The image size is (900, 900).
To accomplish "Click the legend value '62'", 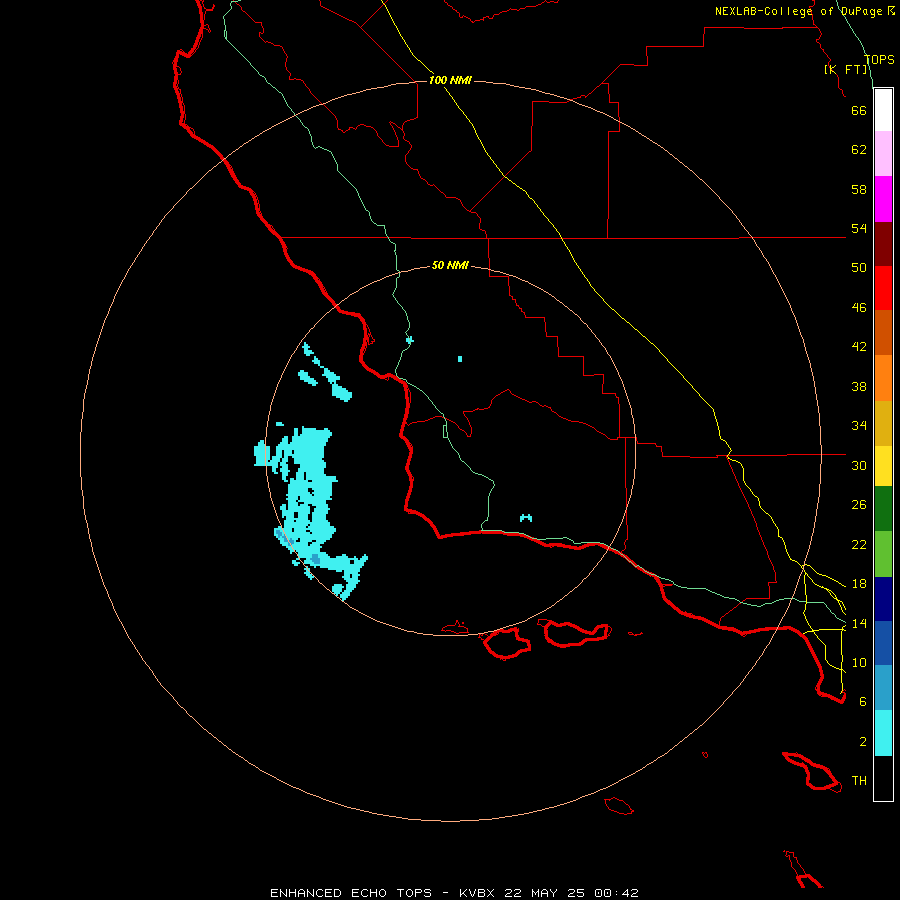I will click(x=859, y=150).
